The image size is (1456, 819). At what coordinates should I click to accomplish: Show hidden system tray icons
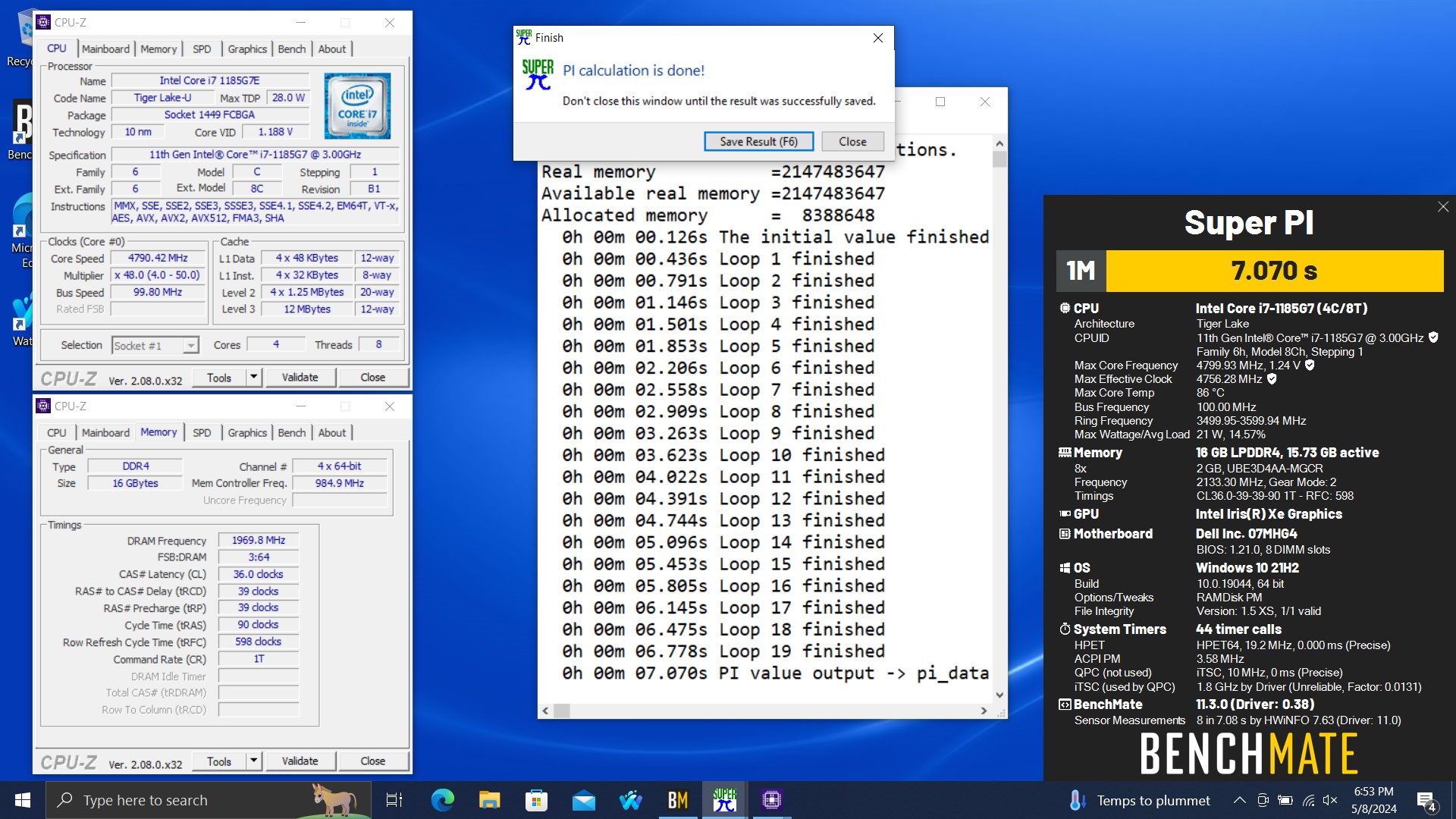[1239, 800]
